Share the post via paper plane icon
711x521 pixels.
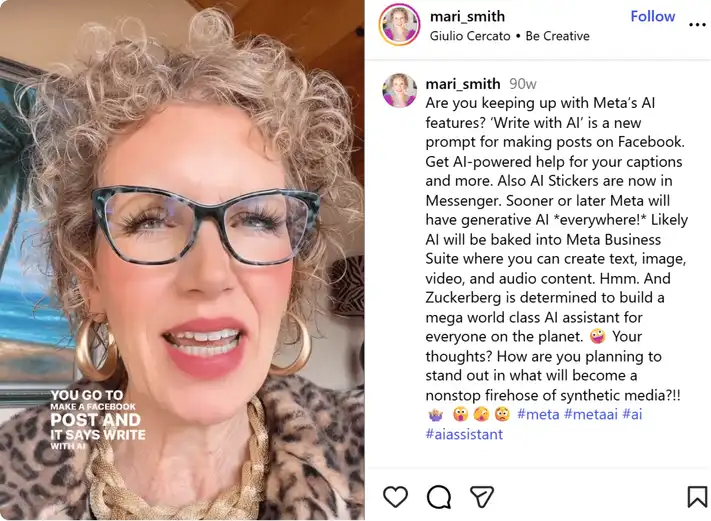[x=482, y=497]
